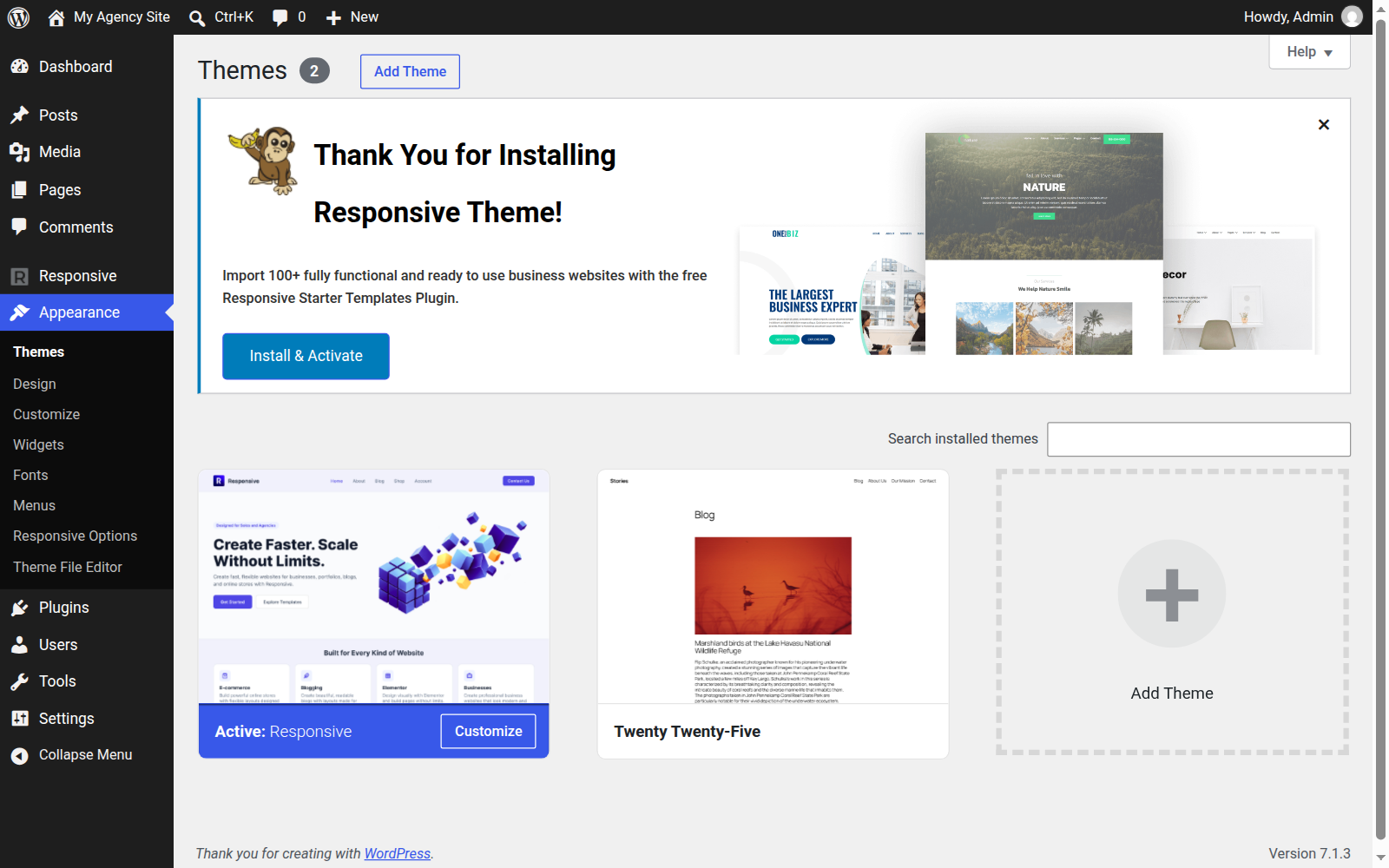Screen dimensions: 1389x868
Task: Click the Tools wrench icon
Action: 20,681
